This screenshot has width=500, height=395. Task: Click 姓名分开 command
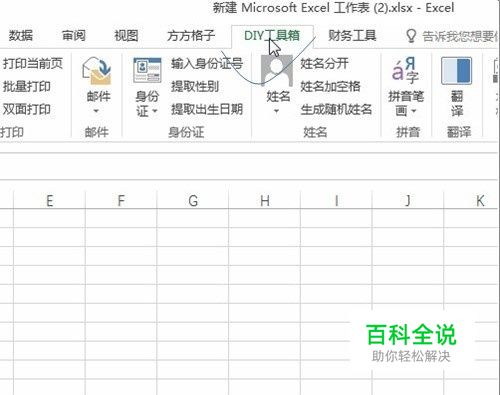click(324, 63)
